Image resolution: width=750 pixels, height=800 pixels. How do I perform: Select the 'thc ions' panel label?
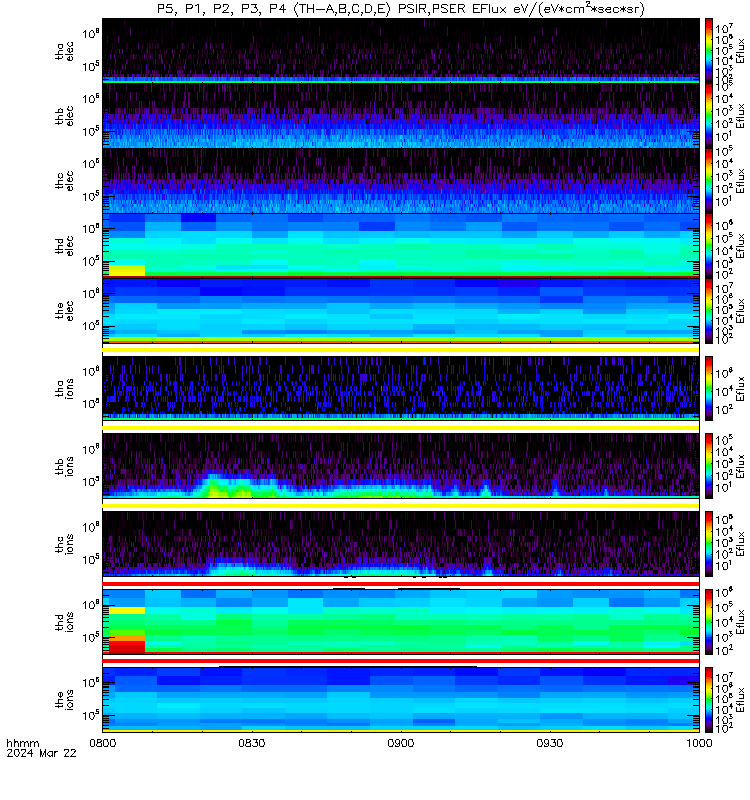[65, 544]
